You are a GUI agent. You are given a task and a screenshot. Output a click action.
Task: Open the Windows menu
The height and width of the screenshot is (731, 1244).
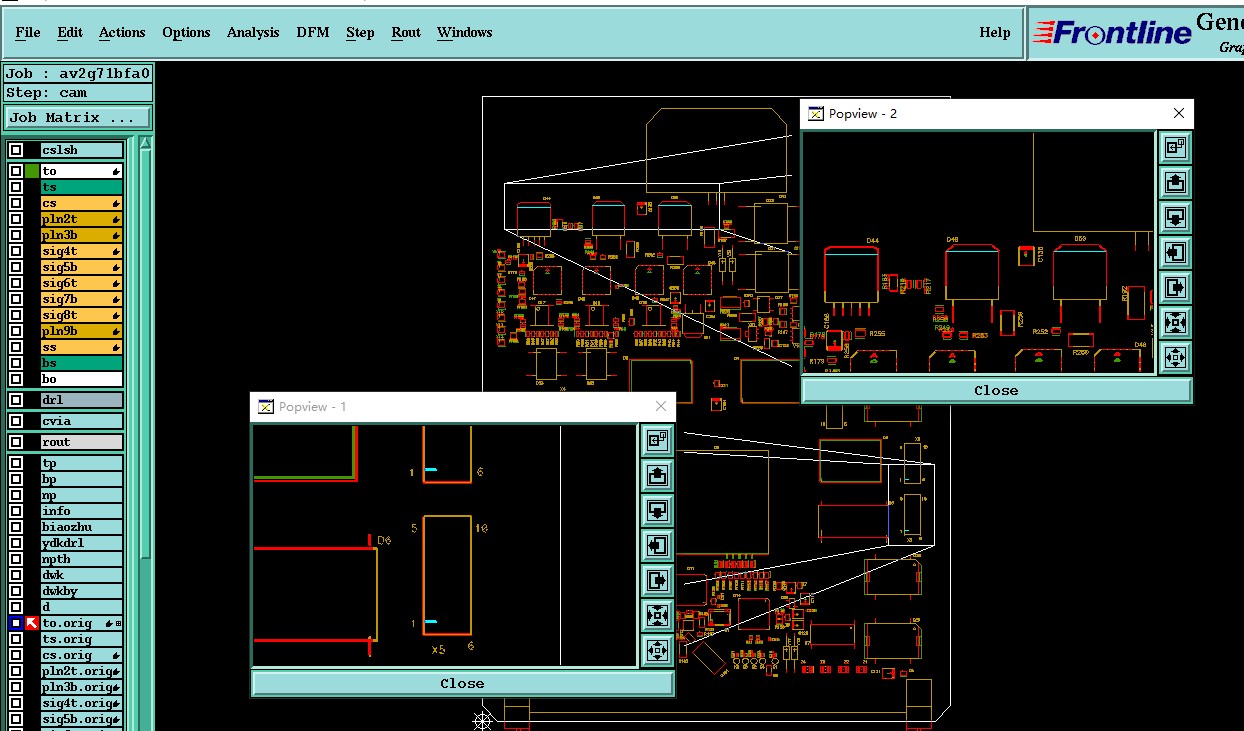pos(465,33)
